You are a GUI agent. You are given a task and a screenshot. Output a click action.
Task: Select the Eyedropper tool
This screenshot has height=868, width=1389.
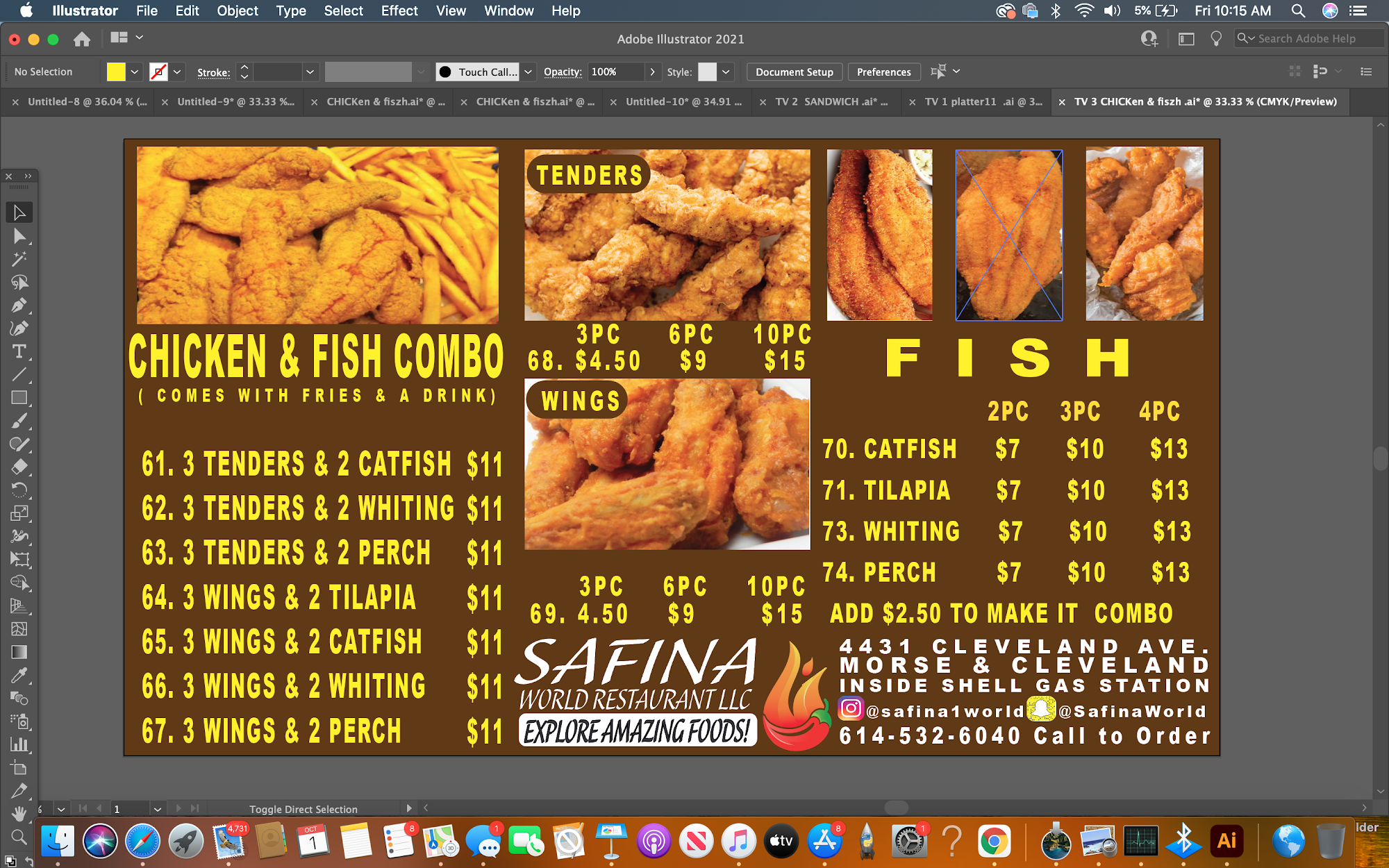[x=19, y=675]
